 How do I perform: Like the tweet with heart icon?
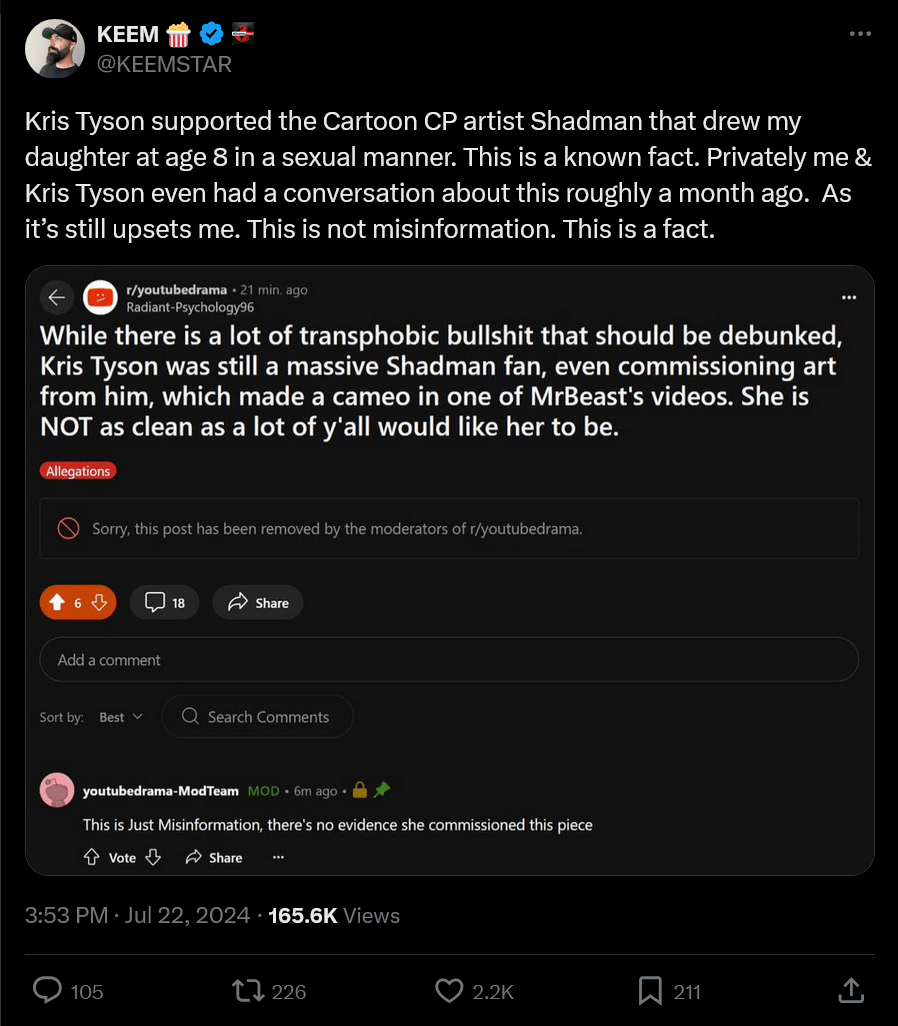point(449,990)
